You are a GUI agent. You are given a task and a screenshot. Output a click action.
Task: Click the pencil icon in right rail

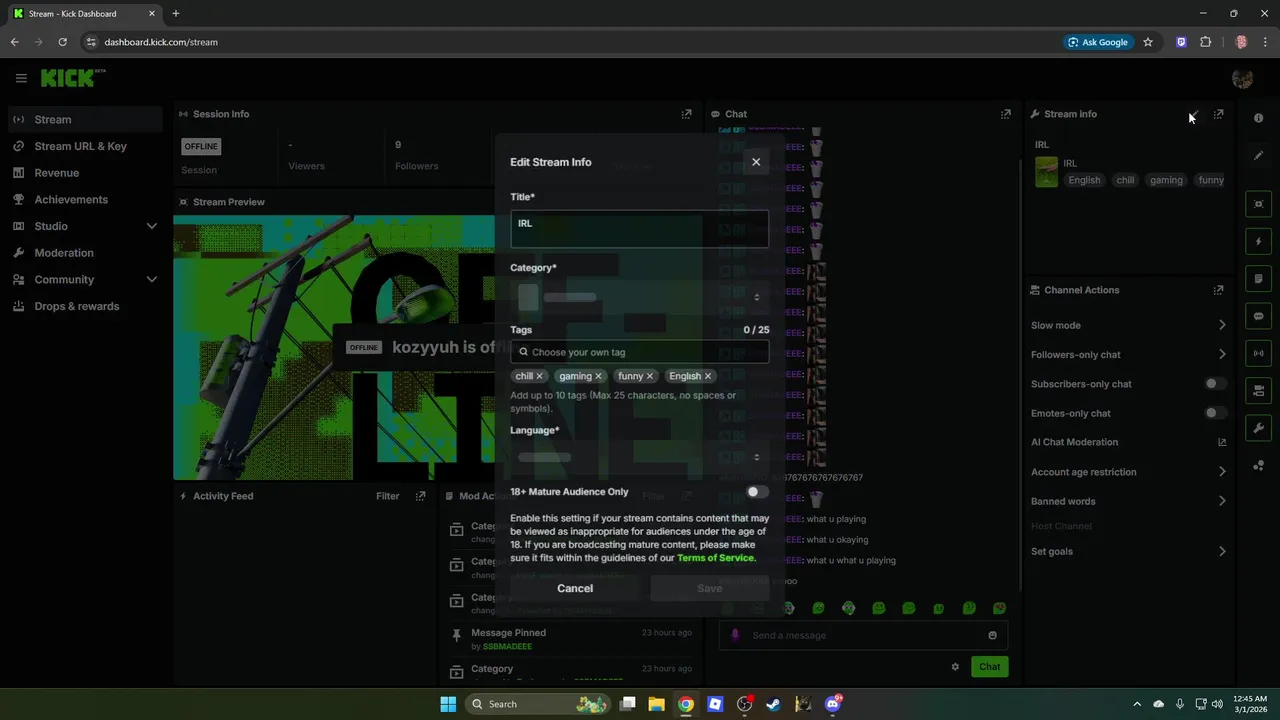click(x=1259, y=155)
